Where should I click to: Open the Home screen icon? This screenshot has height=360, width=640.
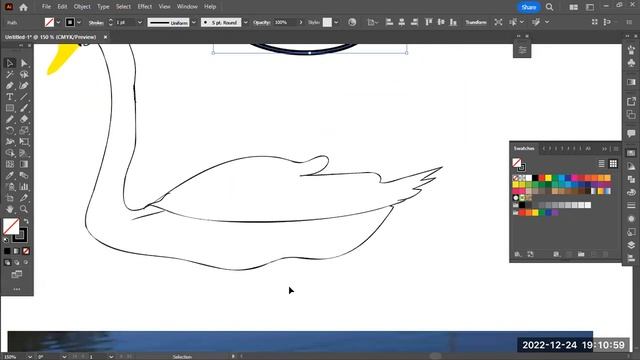23,7
